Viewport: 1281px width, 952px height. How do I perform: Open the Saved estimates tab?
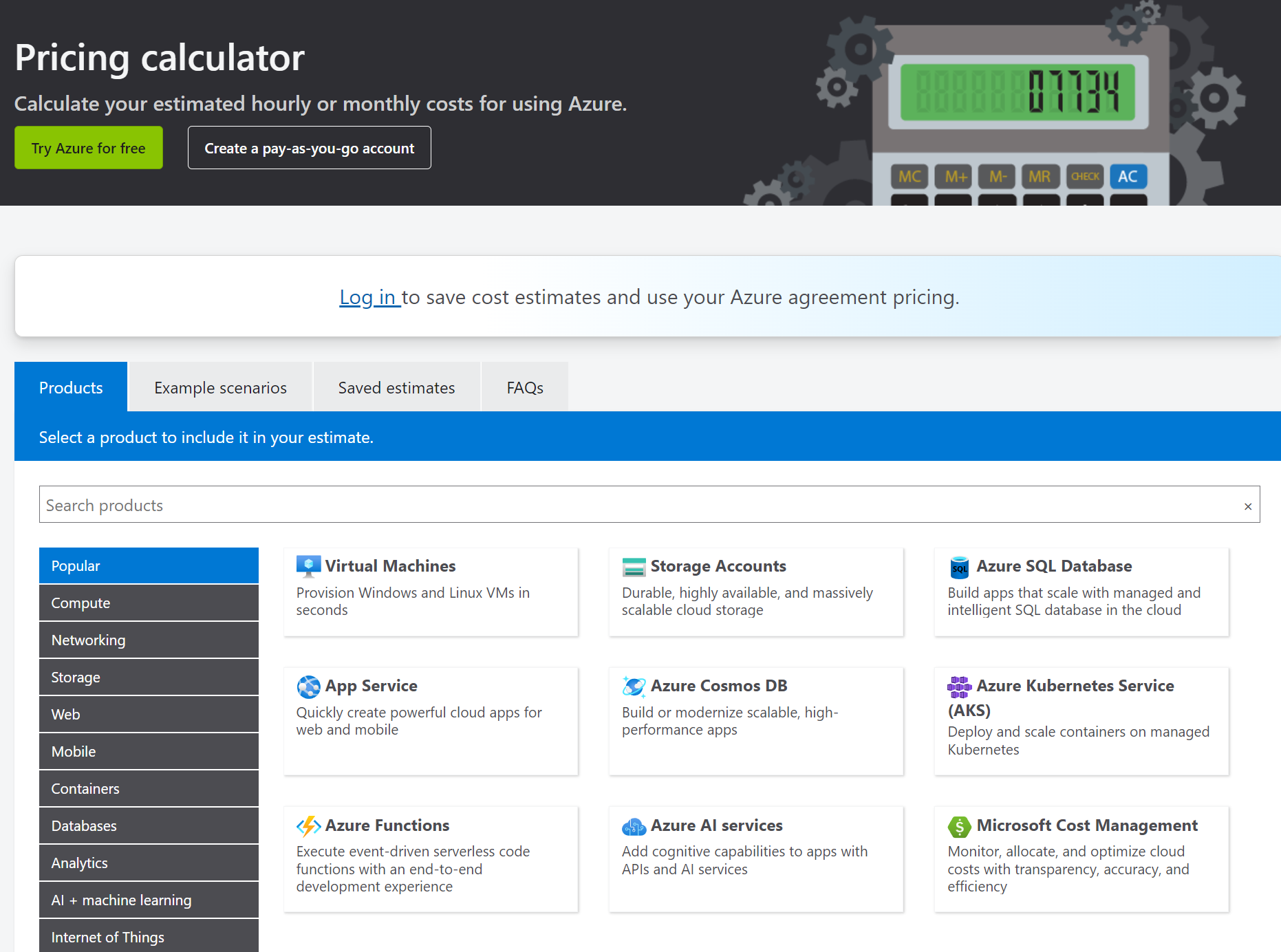point(396,387)
